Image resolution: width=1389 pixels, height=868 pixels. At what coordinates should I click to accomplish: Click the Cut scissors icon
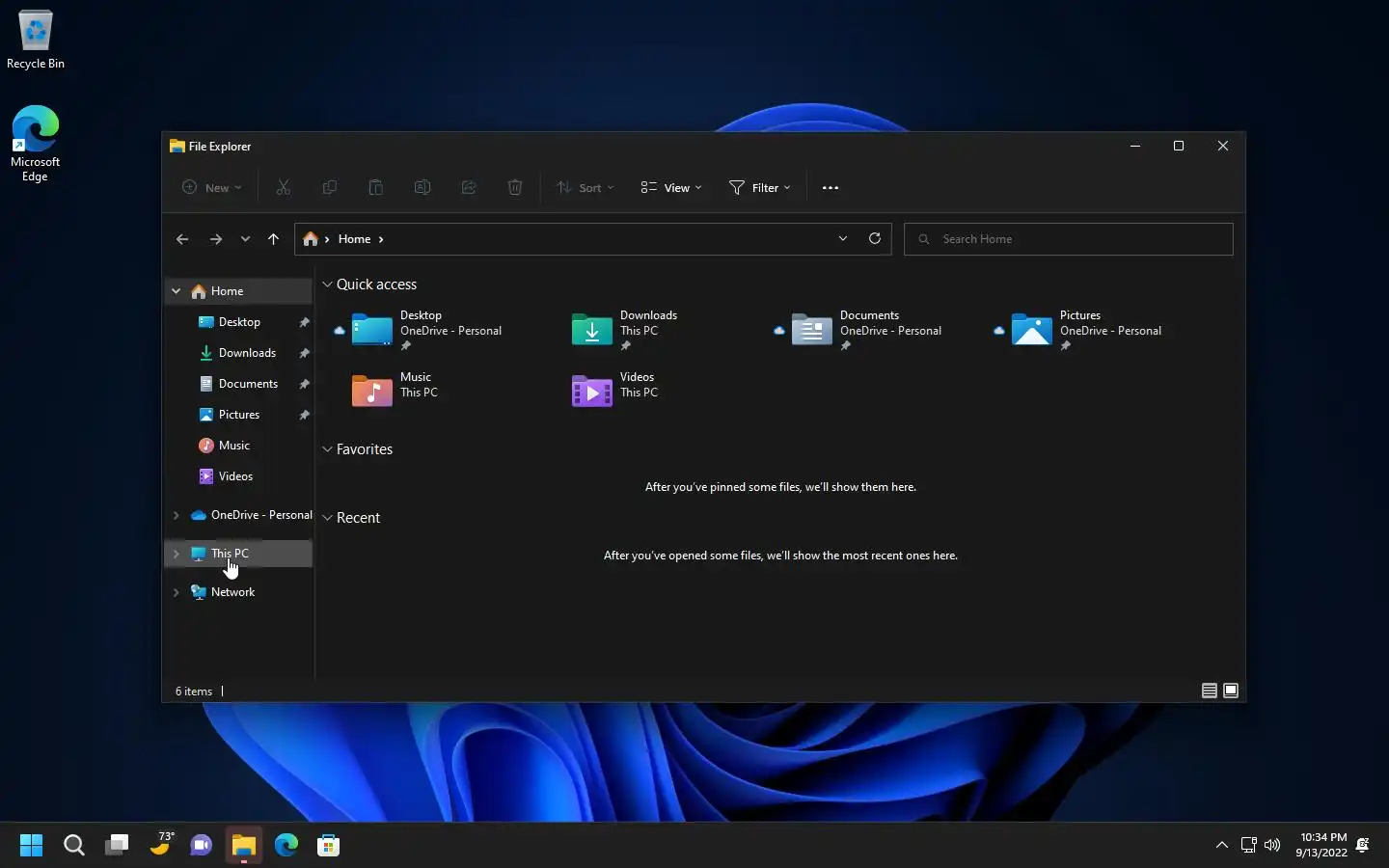[x=284, y=187]
